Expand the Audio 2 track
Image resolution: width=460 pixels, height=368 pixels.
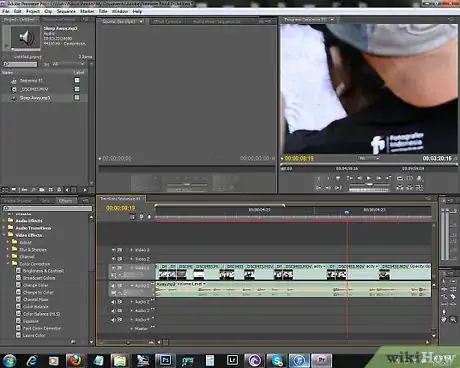pyautogui.click(x=131, y=302)
